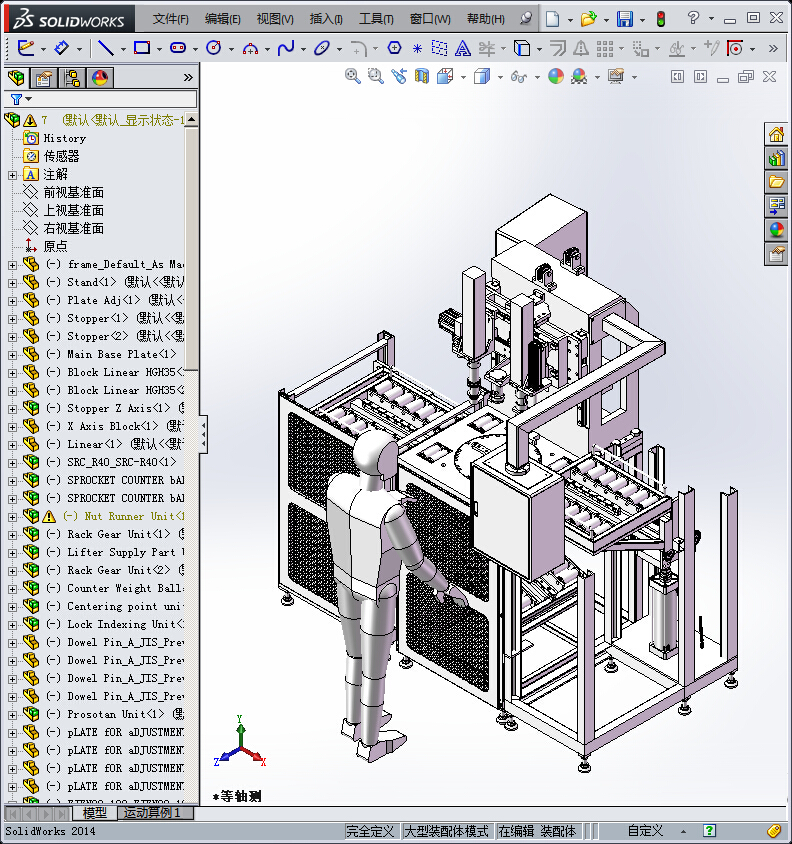Open the 帮助(H) menu

[486, 19]
